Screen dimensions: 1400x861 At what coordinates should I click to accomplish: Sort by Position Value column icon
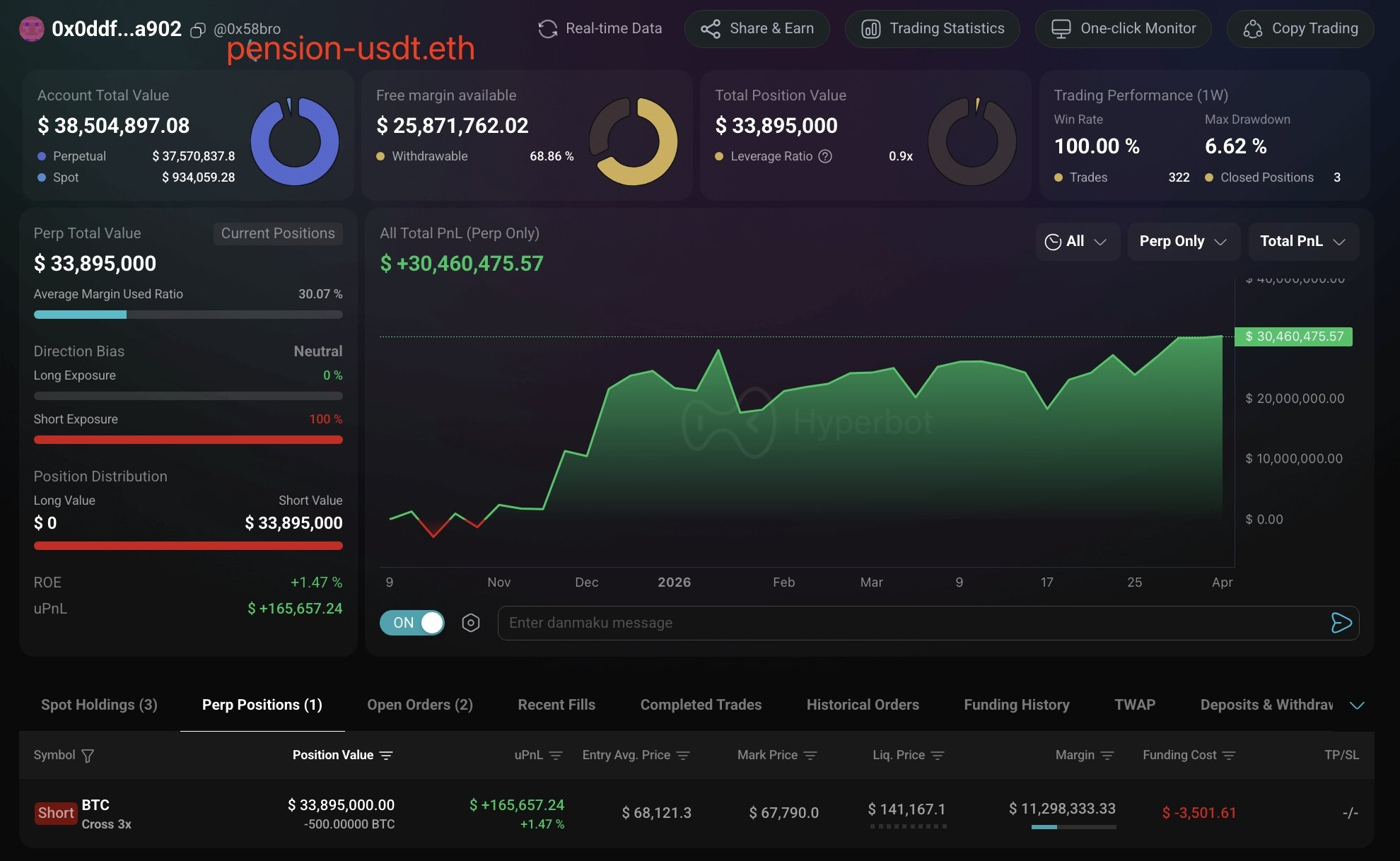(386, 756)
